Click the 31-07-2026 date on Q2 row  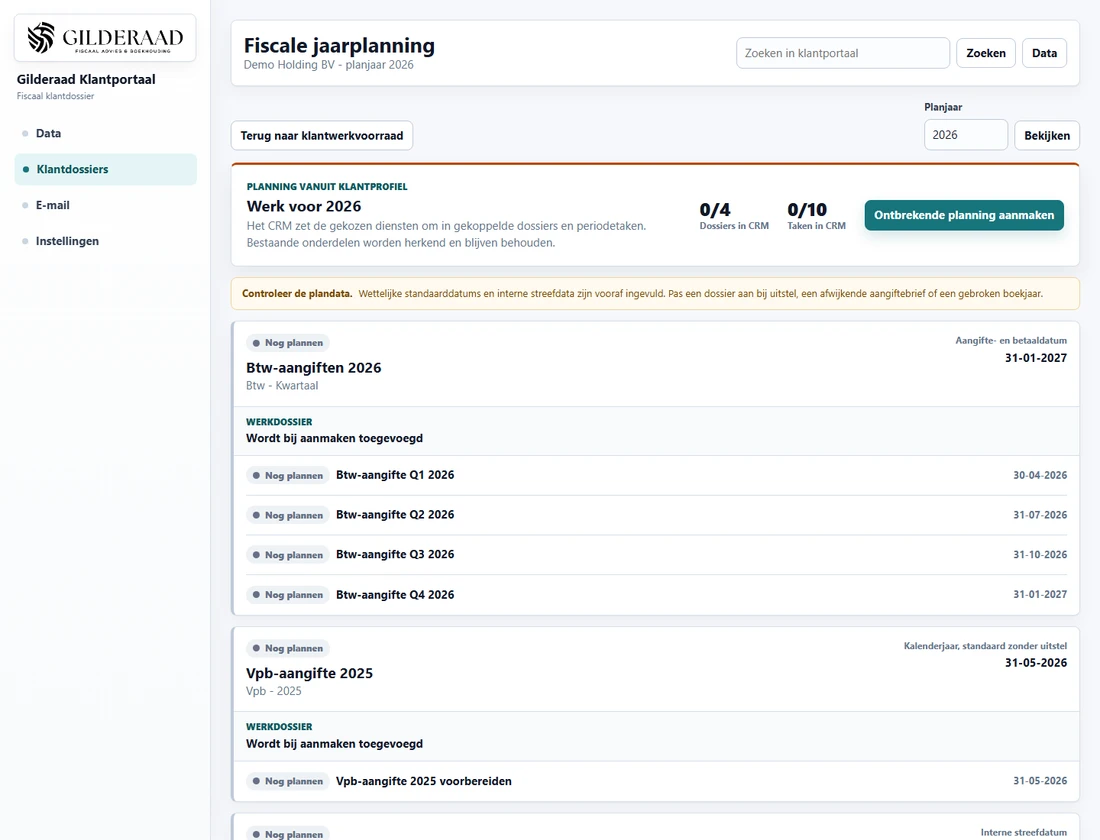click(1040, 515)
